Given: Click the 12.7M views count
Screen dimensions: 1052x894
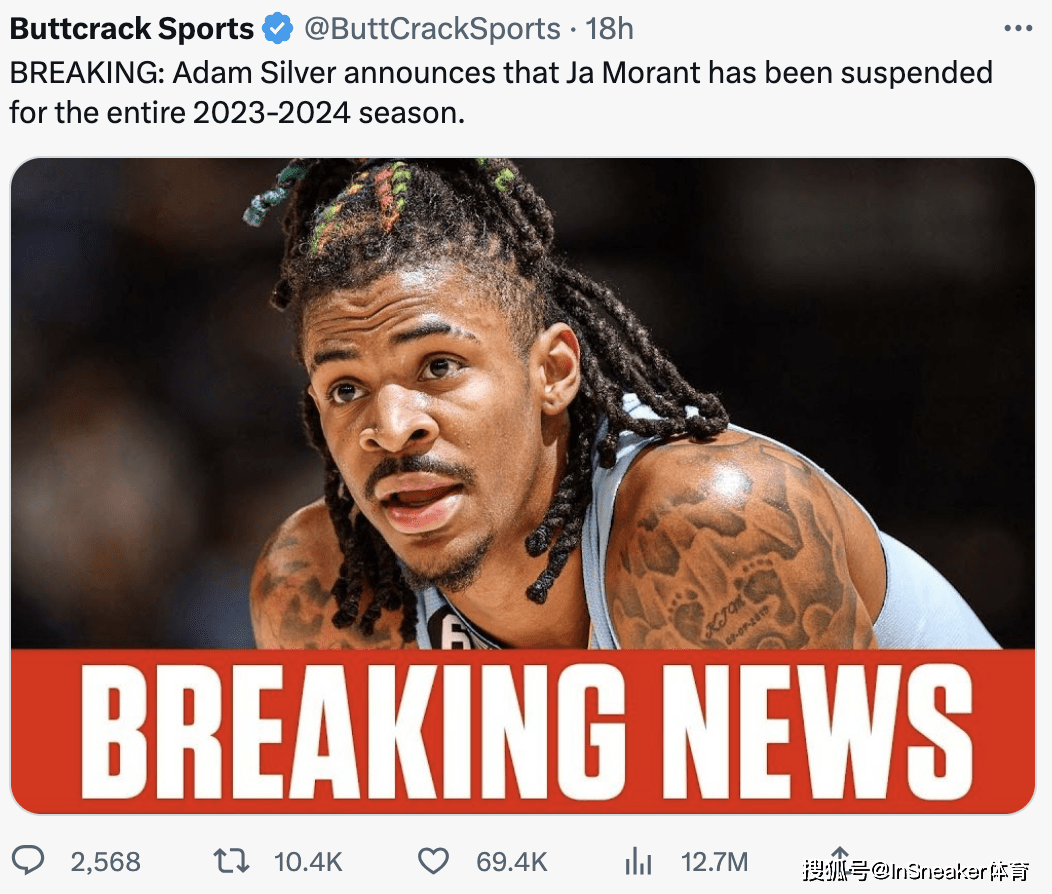Looking at the screenshot, I should pos(715,862).
